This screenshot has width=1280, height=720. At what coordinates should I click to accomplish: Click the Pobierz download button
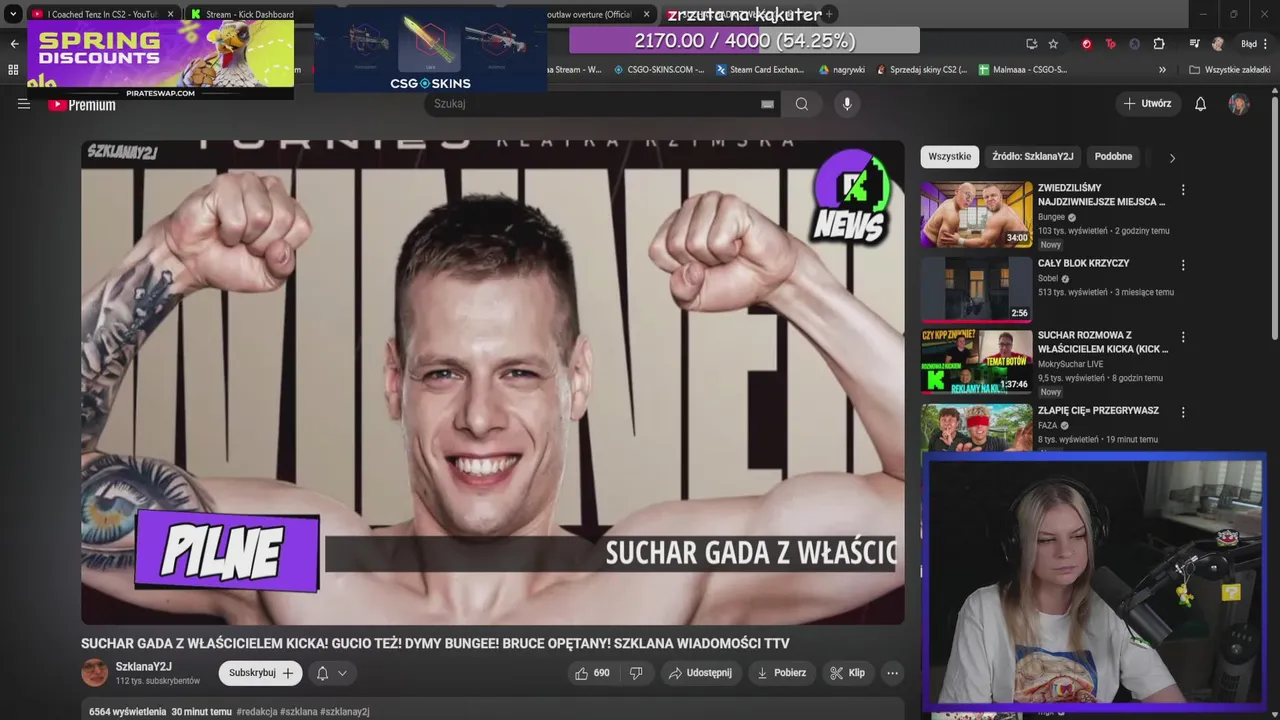tap(781, 673)
